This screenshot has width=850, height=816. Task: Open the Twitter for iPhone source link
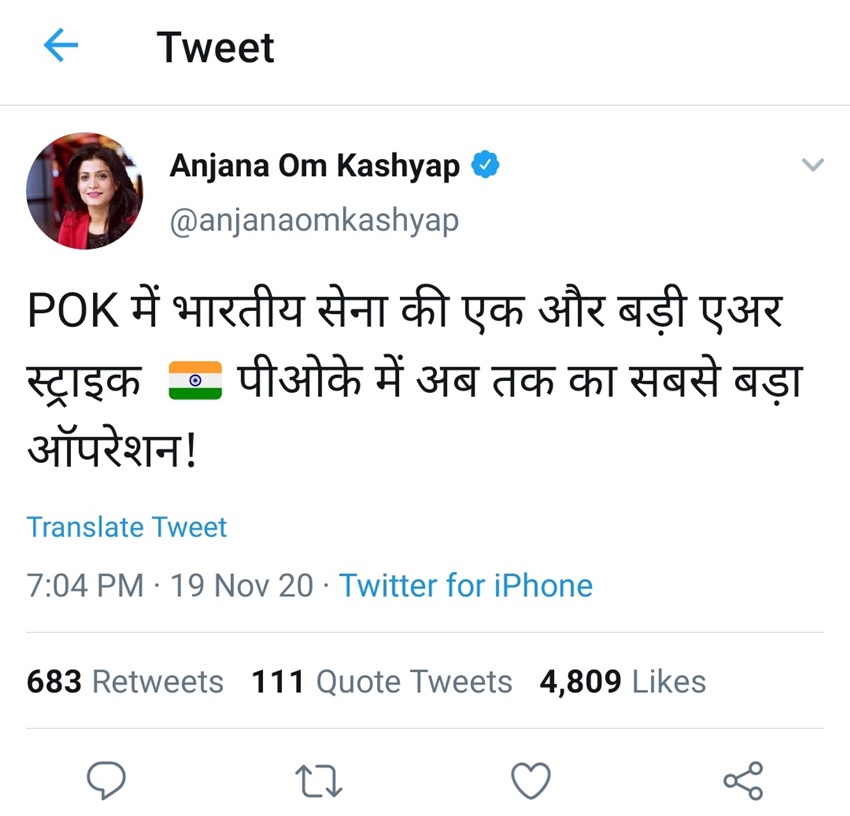(465, 585)
